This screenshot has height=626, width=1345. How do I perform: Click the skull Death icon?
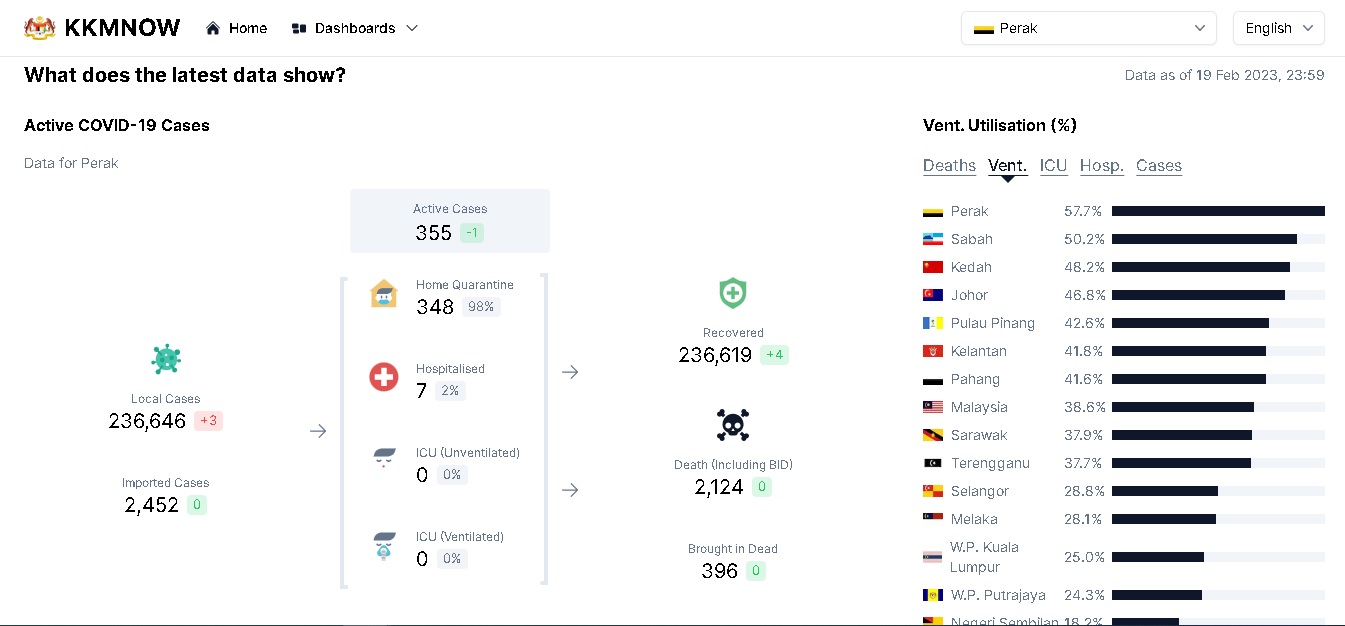point(733,425)
